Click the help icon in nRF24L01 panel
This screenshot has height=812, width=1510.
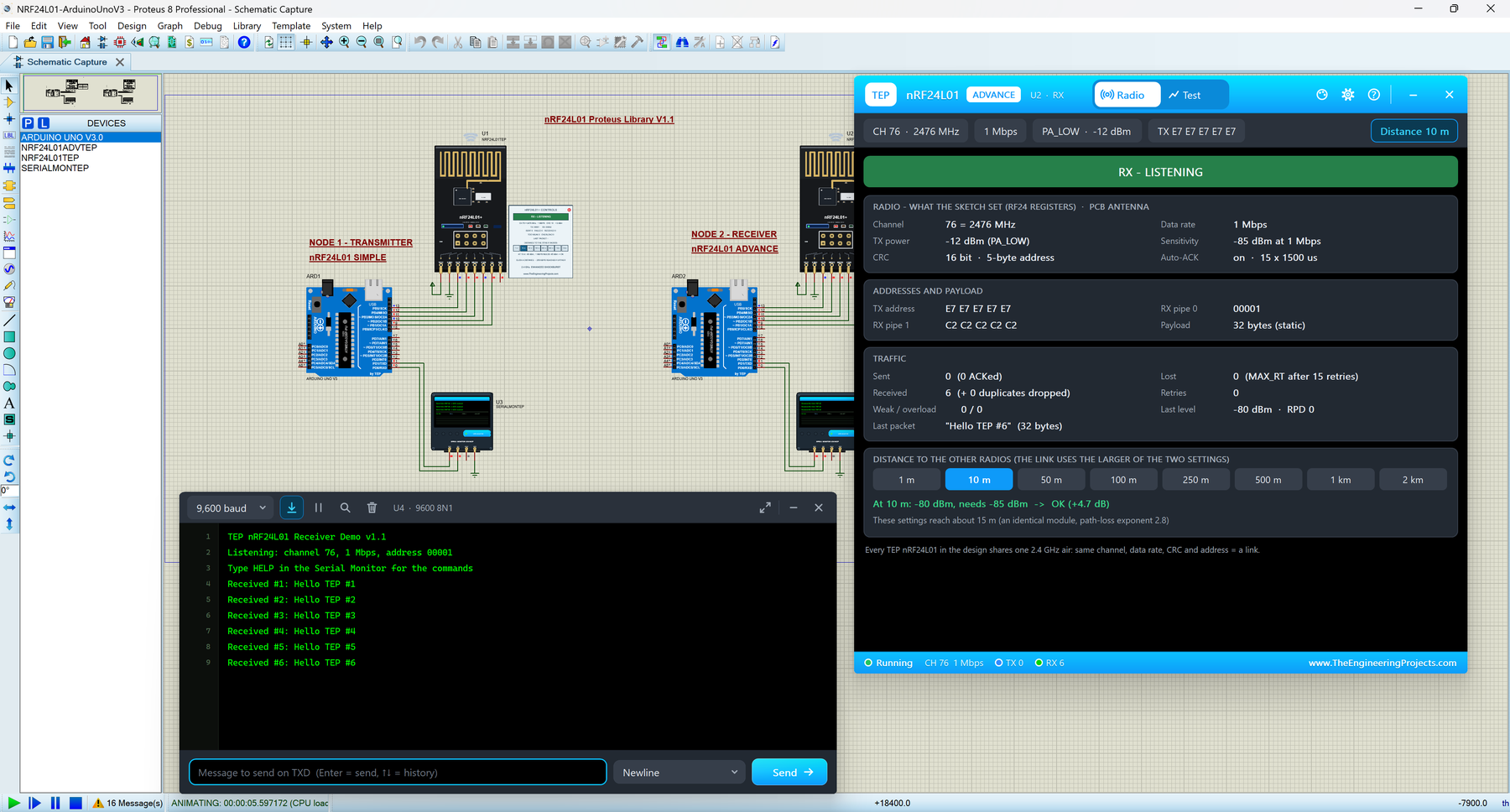point(1374,95)
